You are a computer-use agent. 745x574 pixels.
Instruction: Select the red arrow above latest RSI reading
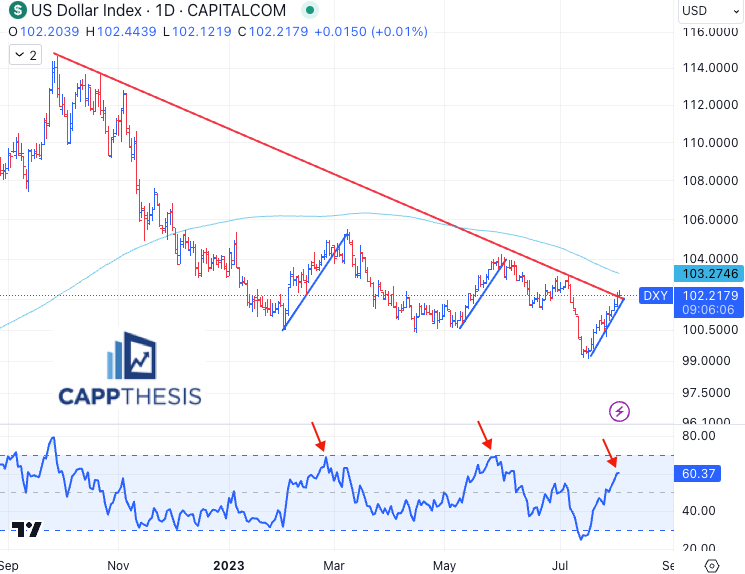[609, 452]
